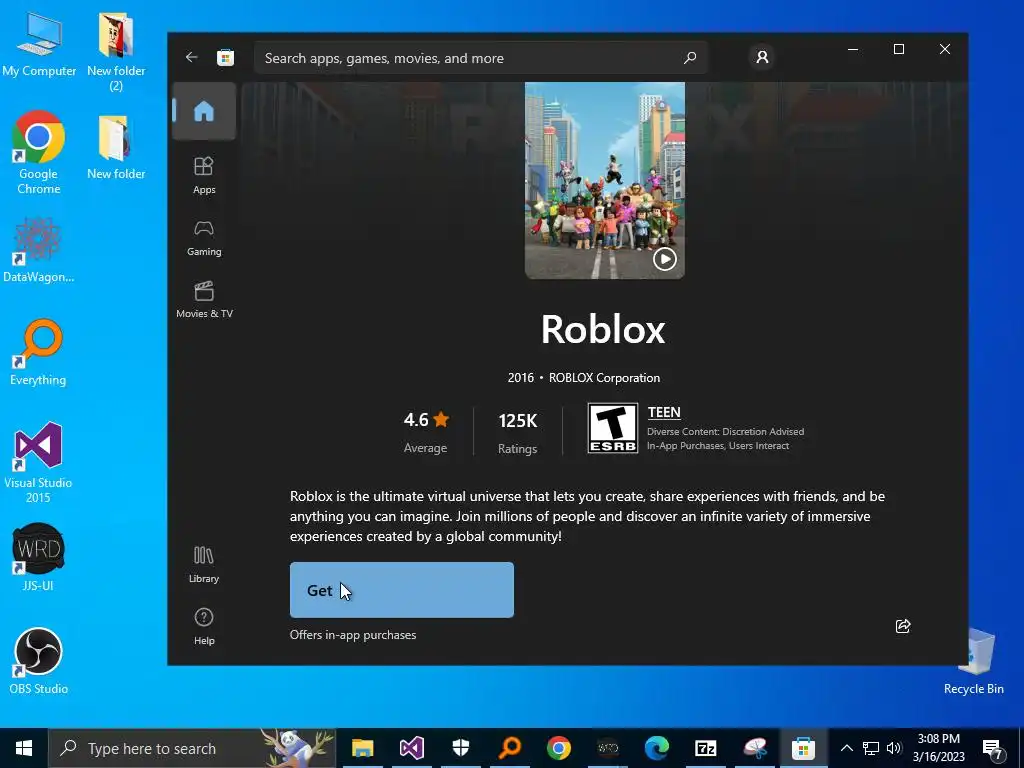Click the Roblox cover art thumbnail

(605, 180)
